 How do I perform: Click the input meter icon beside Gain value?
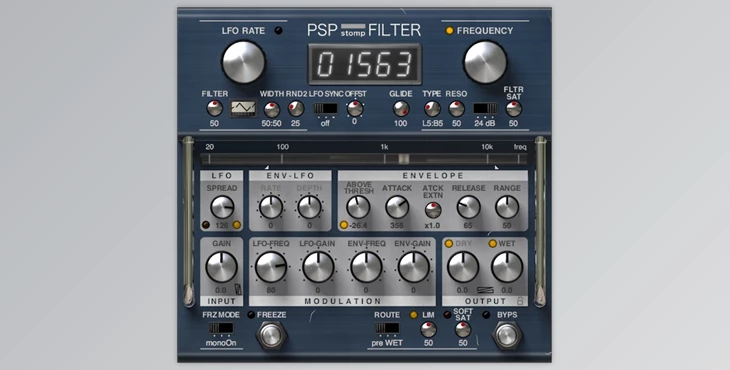pos(239,289)
